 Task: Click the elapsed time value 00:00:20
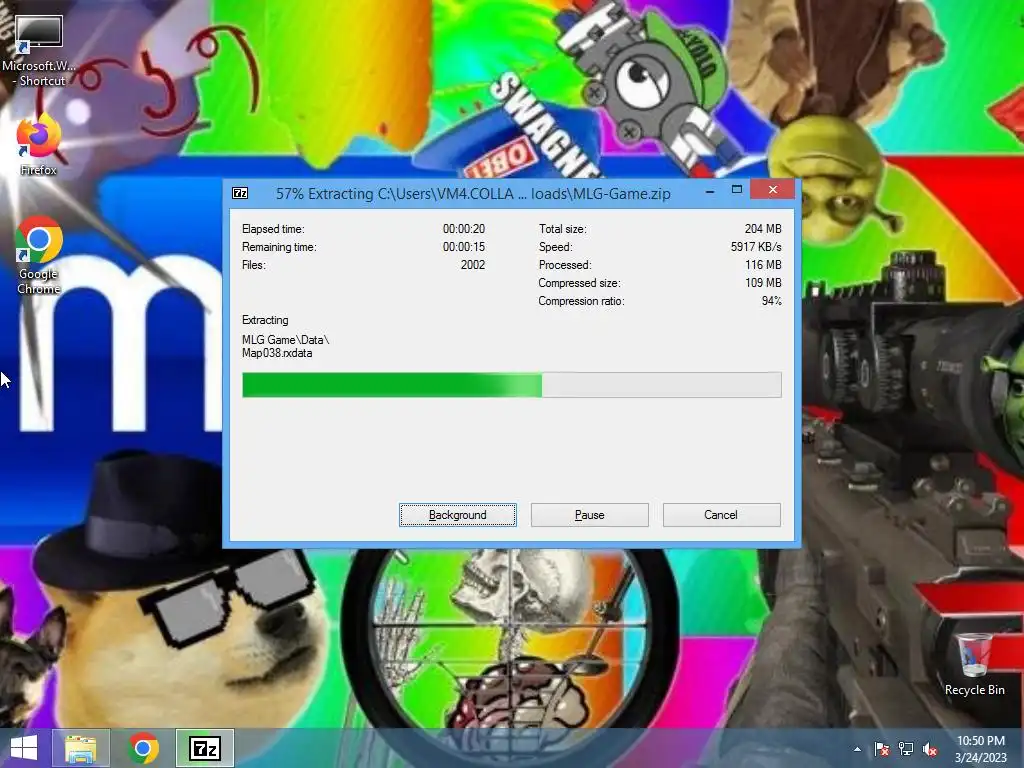click(x=464, y=229)
